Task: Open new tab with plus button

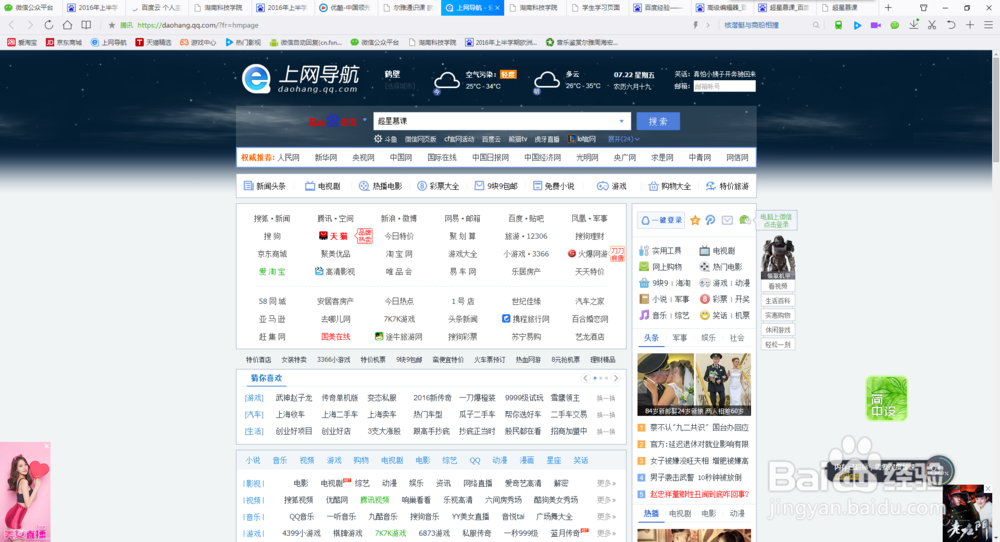Action: [x=888, y=8]
